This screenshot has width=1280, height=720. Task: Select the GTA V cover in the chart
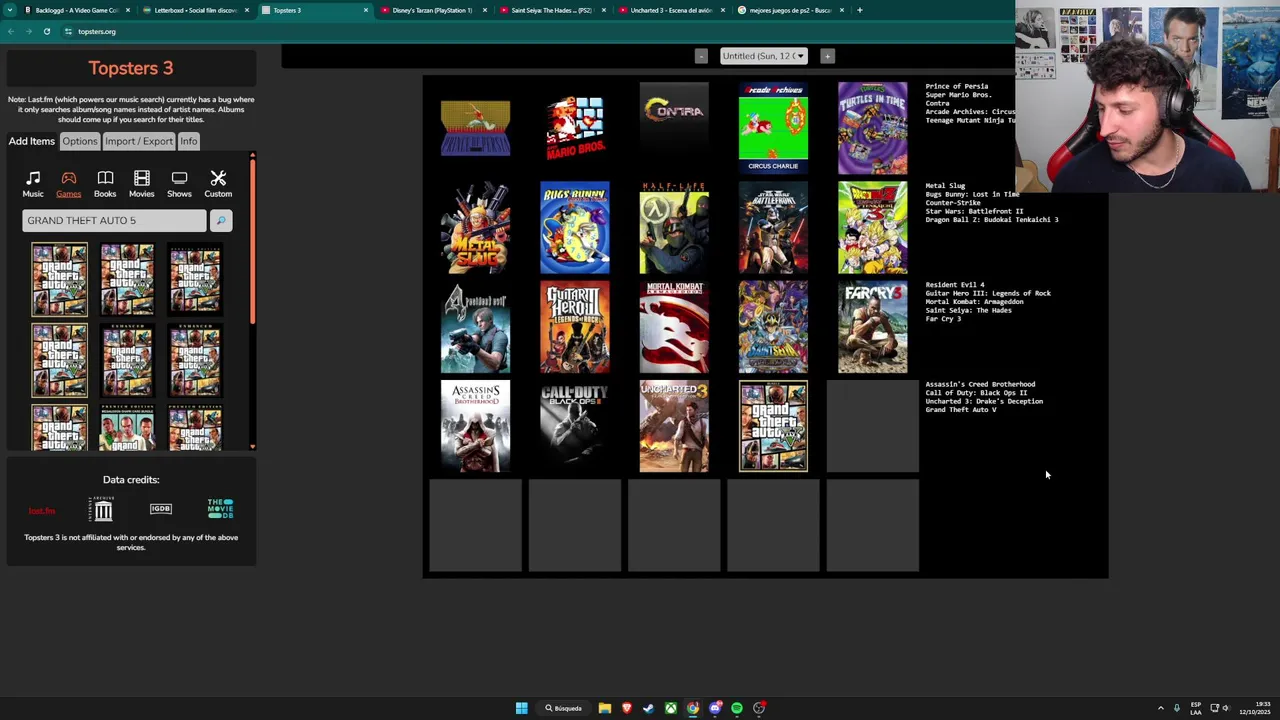773,426
